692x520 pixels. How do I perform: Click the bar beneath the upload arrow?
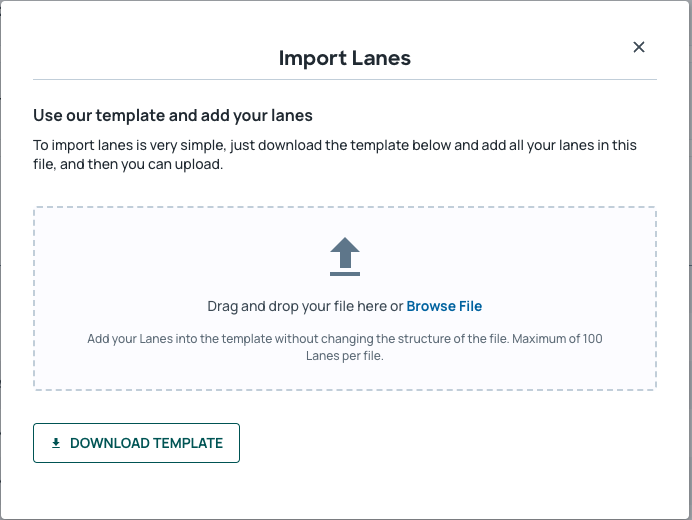tap(345, 274)
